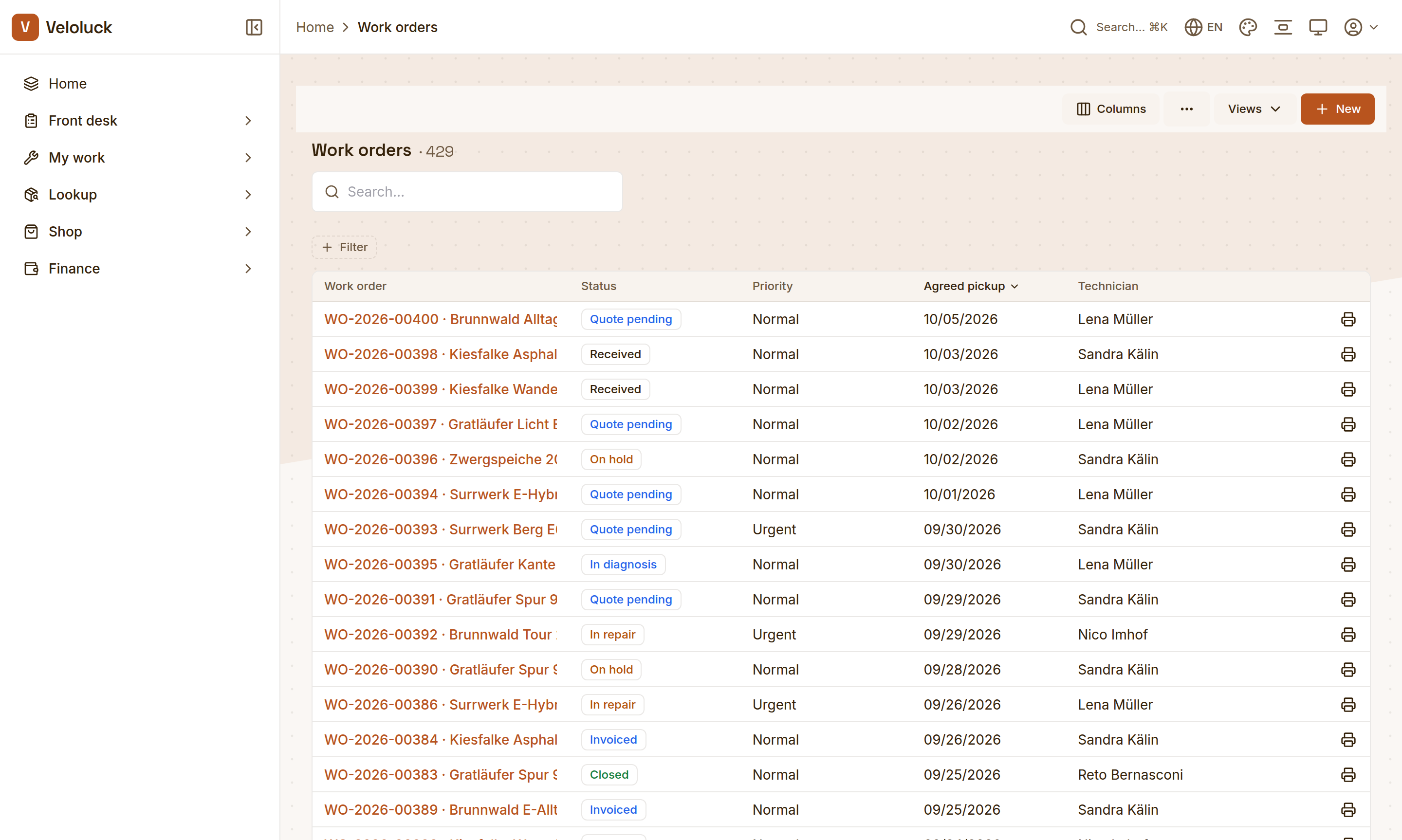The width and height of the screenshot is (1402, 840).
Task: Expand the My work section
Action: [x=139, y=157]
